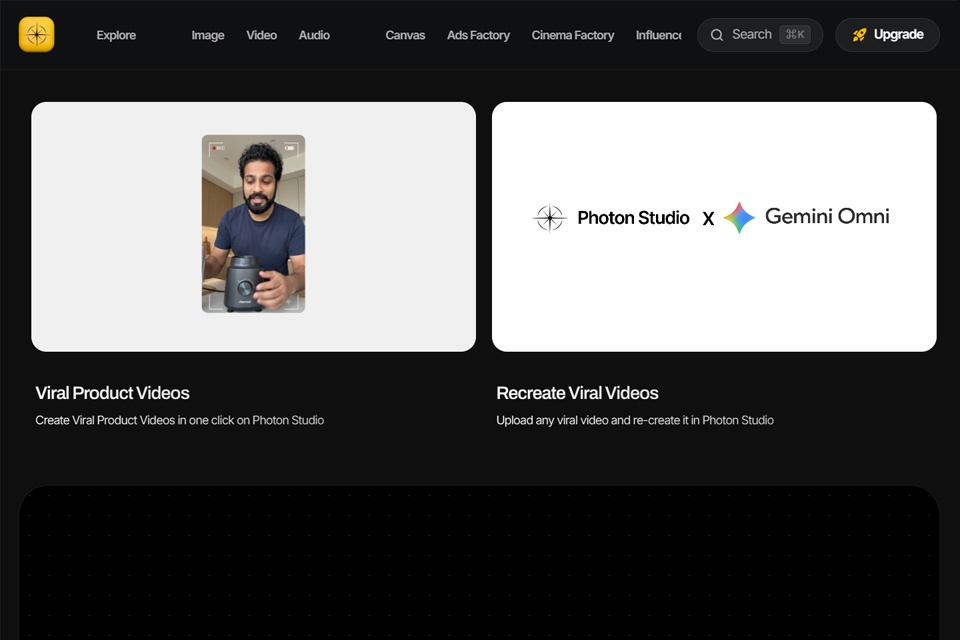The height and width of the screenshot is (640, 960).
Task: Open the Canvas menu item
Action: [x=405, y=36]
